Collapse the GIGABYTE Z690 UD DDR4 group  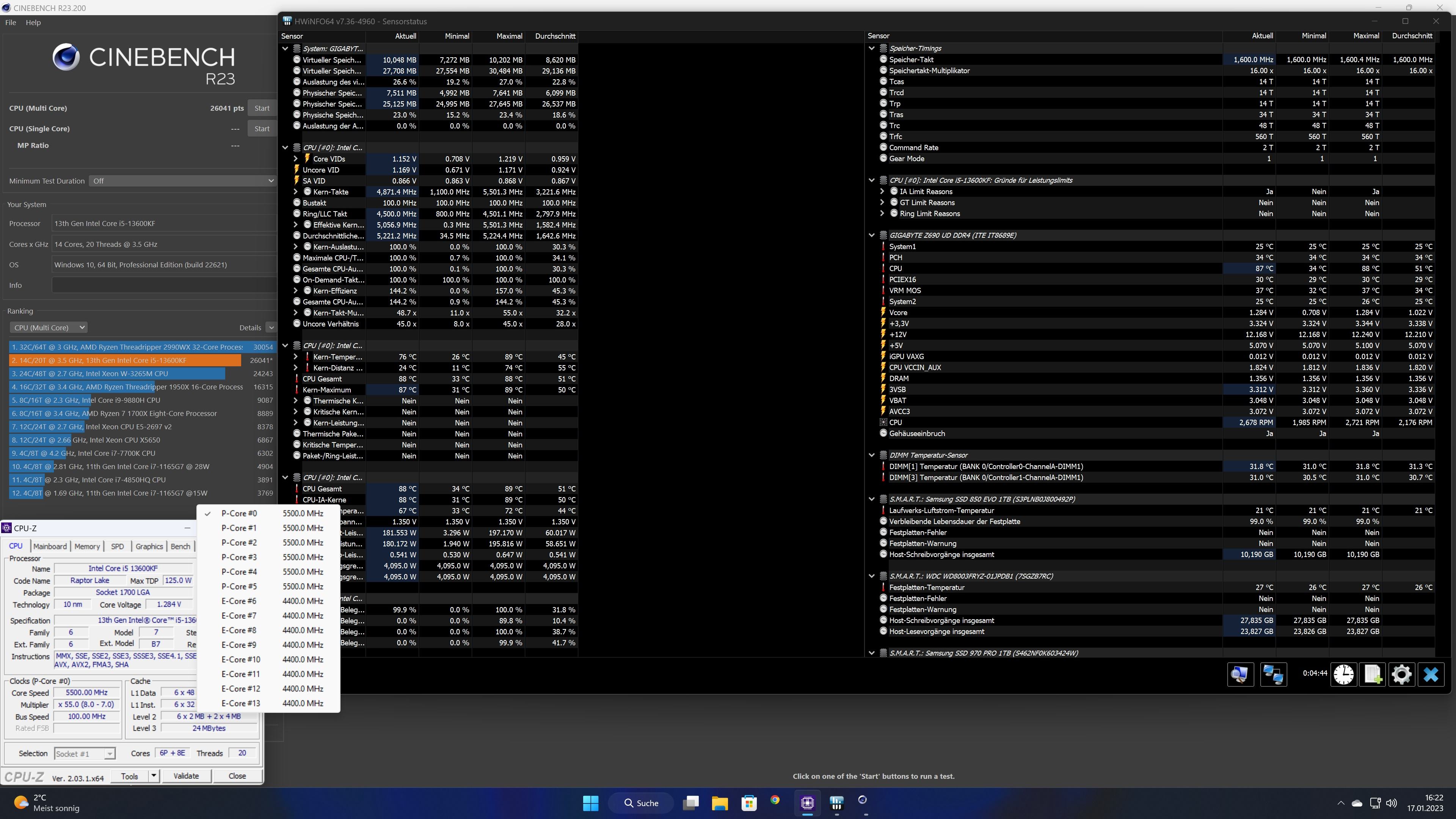click(872, 235)
